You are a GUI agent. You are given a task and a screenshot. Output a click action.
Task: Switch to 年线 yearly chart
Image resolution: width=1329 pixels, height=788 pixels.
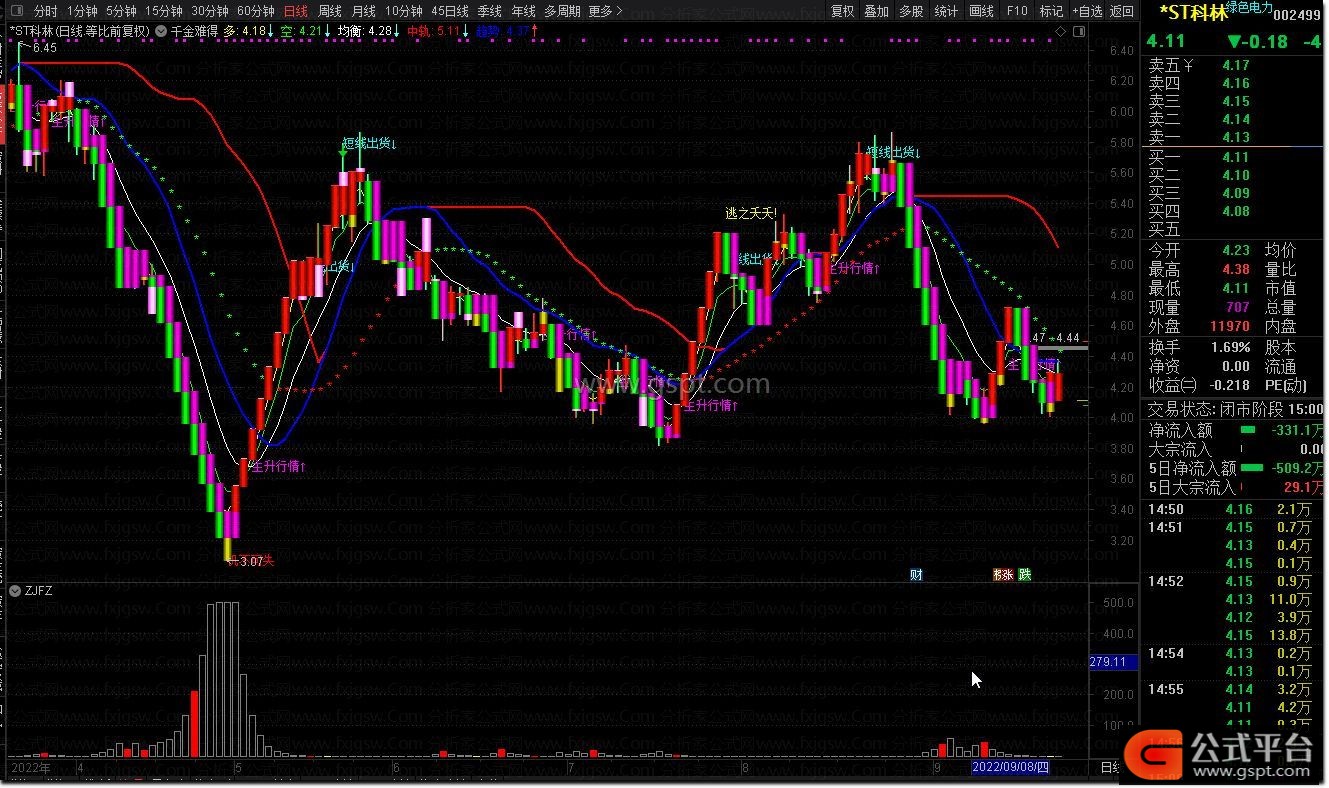click(x=524, y=11)
